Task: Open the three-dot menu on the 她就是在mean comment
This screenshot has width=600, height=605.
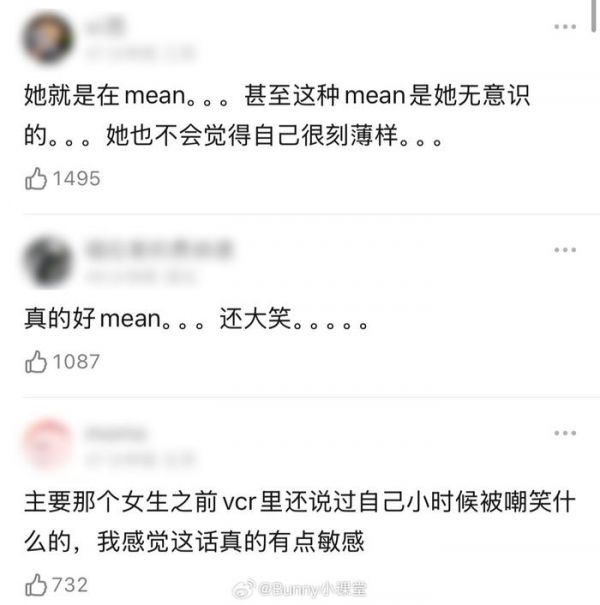Action: click(x=565, y=27)
